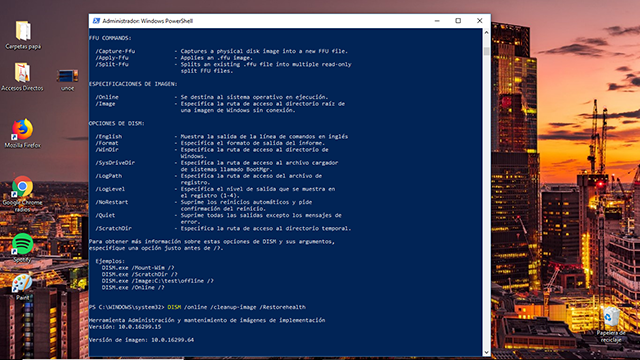The width and height of the screenshot is (640, 360).
Task: Select the unoe desktop thumbnail icon
Action: (67, 76)
